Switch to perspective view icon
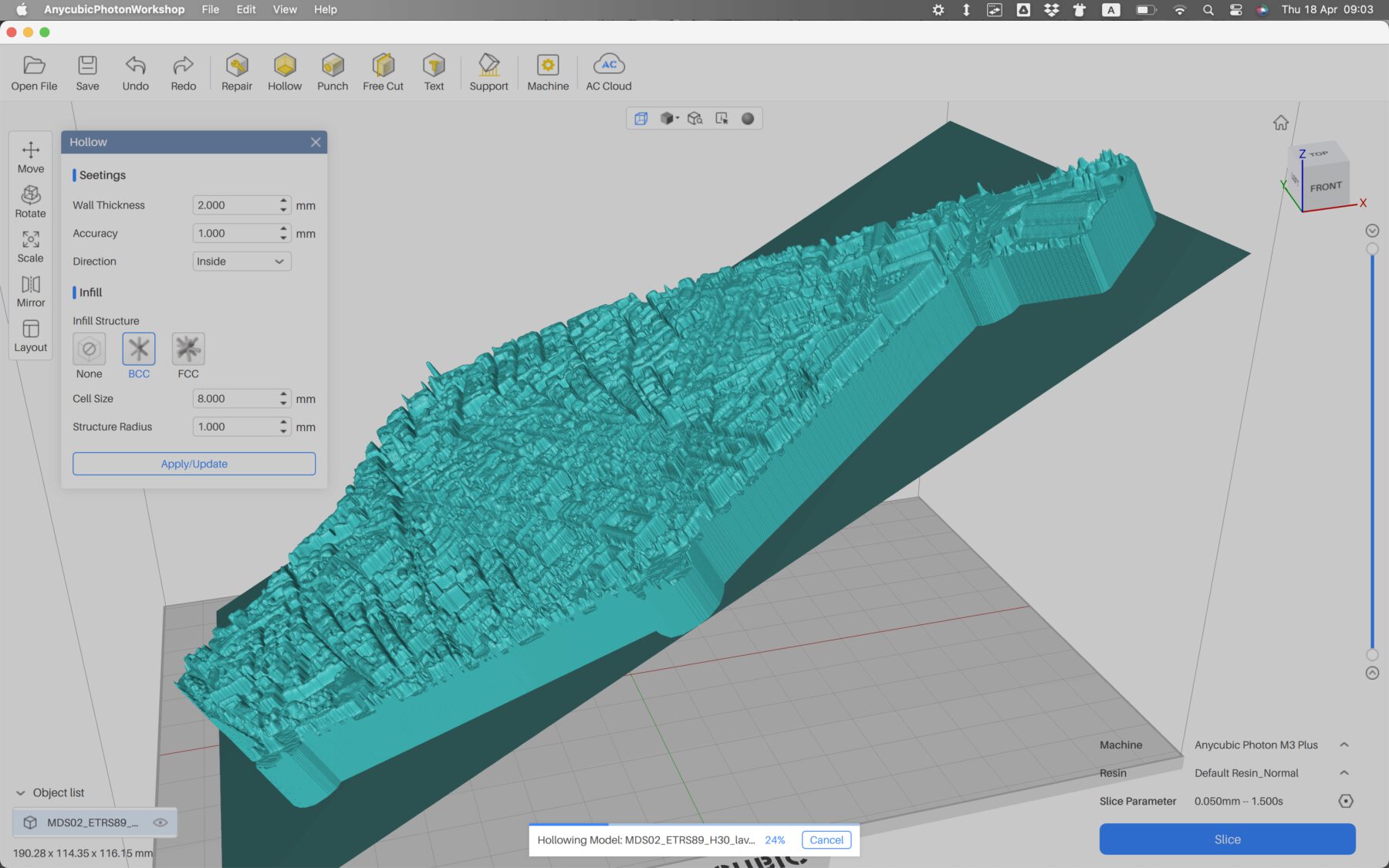Screen dimensions: 1389x868 point(641,118)
